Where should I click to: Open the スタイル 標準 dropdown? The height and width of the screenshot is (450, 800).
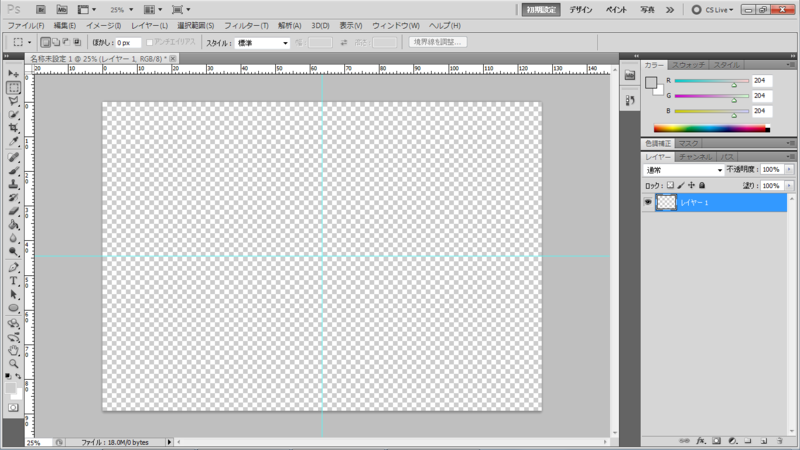tap(262, 43)
